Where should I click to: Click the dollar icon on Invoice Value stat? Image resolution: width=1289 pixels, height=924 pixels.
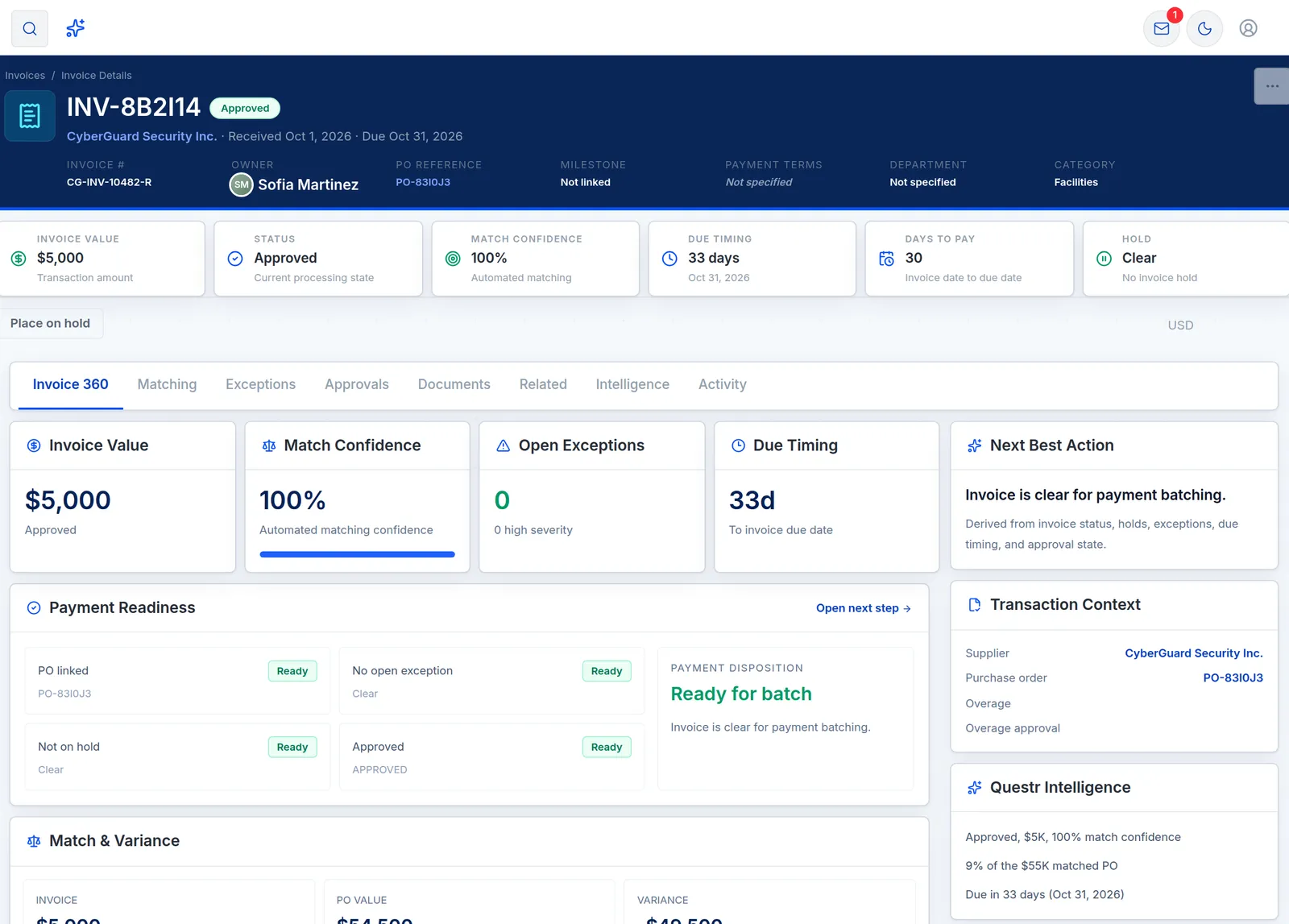click(19, 259)
